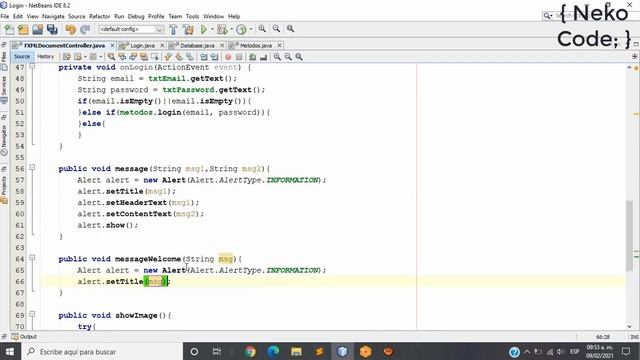640x360 pixels.
Task: Click the Open Project icon
Action: [38, 29]
